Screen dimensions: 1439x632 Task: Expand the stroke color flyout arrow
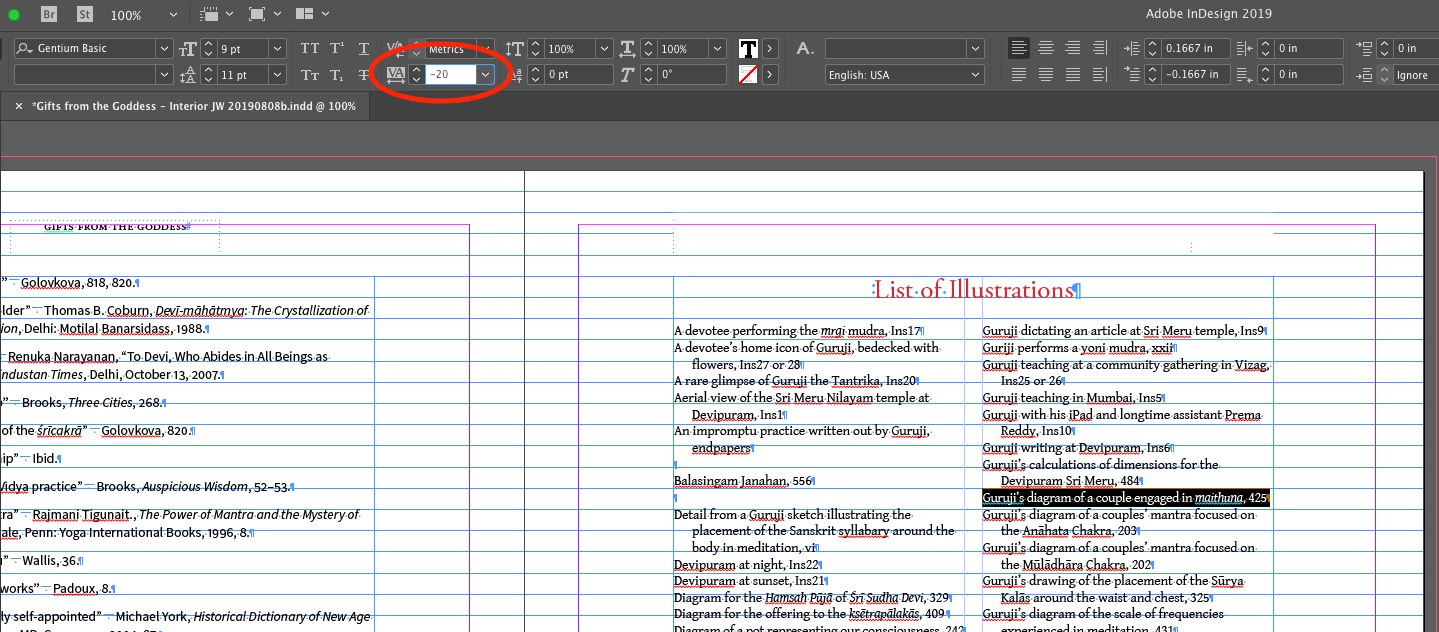click(770, 74)
